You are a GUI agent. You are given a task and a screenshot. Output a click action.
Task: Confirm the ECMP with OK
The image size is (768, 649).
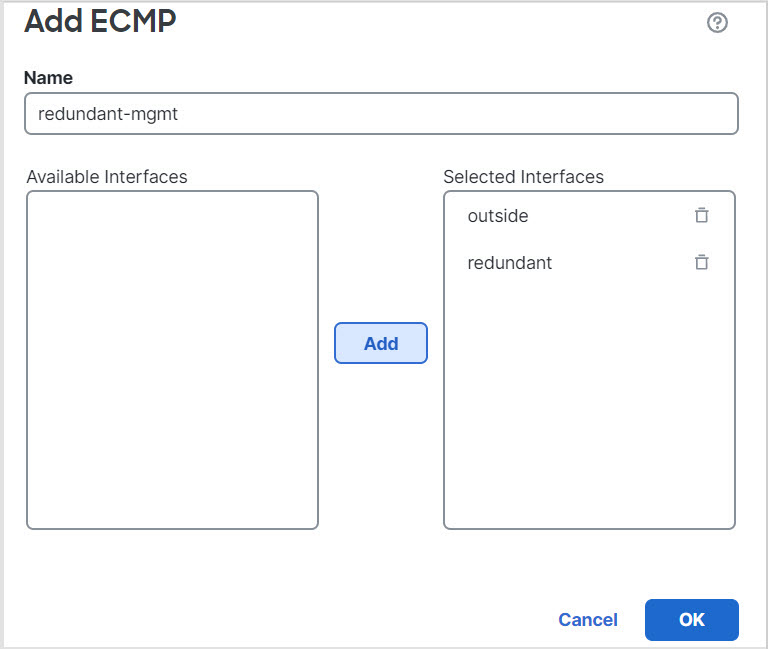(x=691, y=620)
